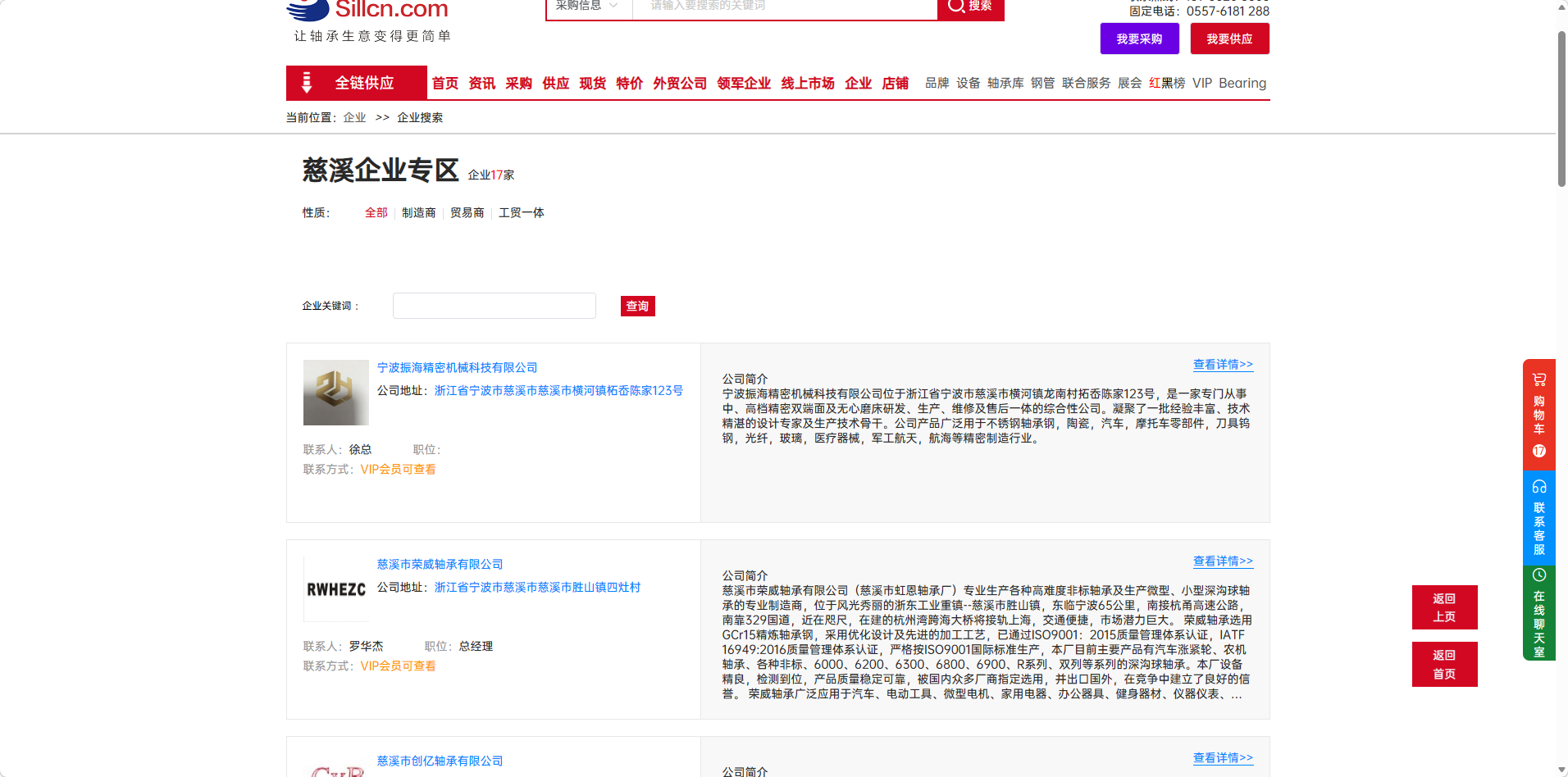Screen dimensions: 1568x777
Task: View details link for 慈溪市荣威轴承
Action: pyautogui.click(x=1222, y=561)
